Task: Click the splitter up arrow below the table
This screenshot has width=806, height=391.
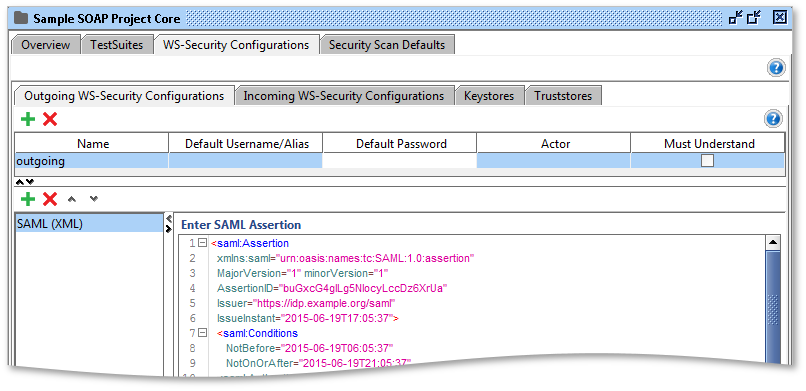Action: 21,181
